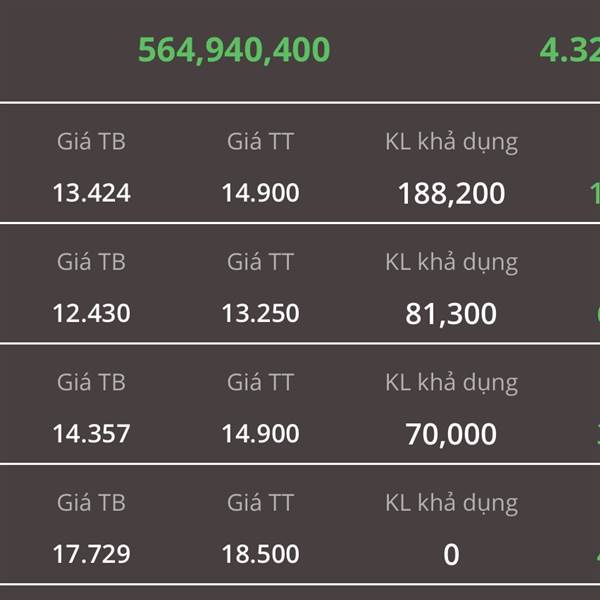Select Giá TT value 13.250

(x=261, y=313)
